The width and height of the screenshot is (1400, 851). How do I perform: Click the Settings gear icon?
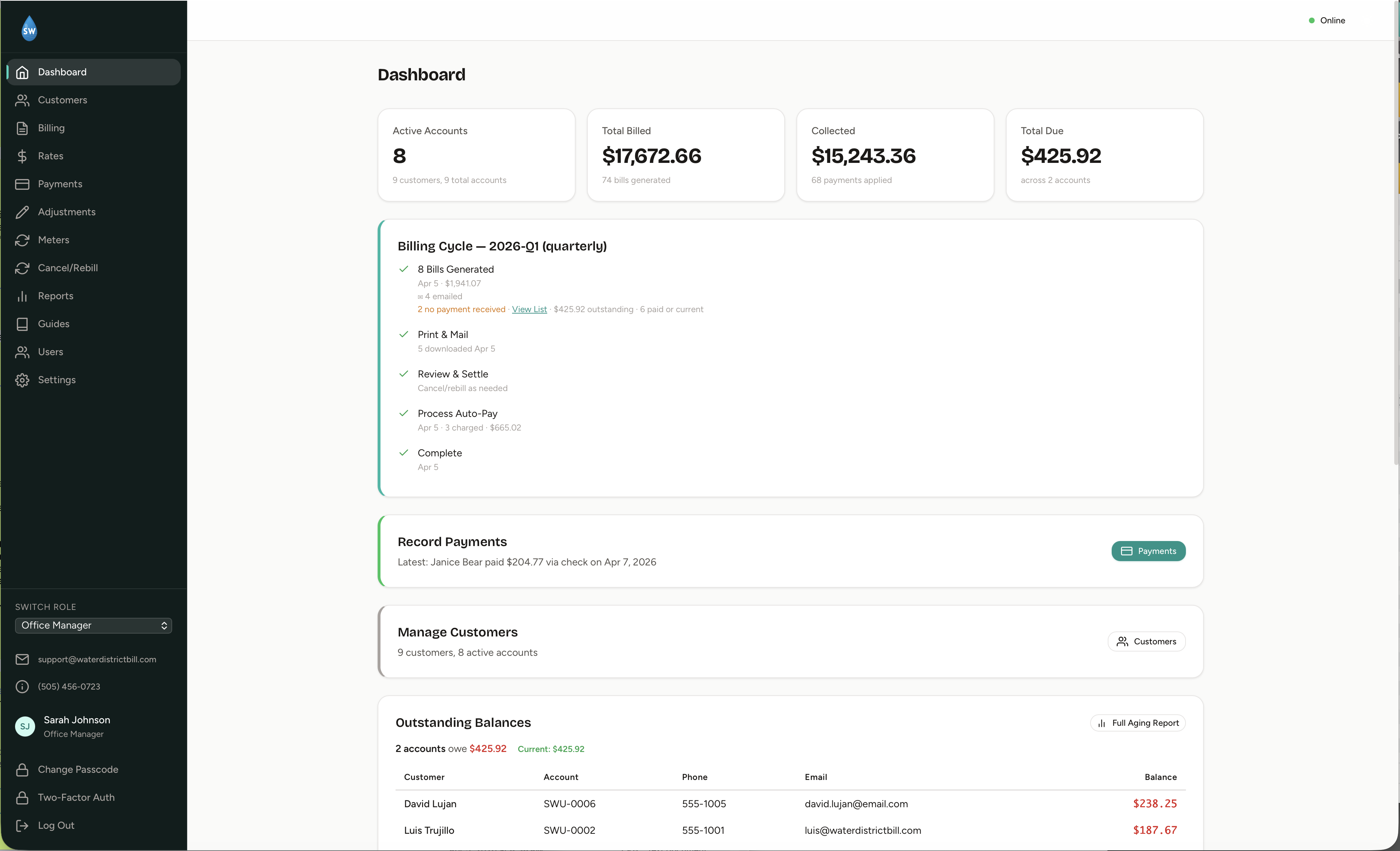point(22,380)
